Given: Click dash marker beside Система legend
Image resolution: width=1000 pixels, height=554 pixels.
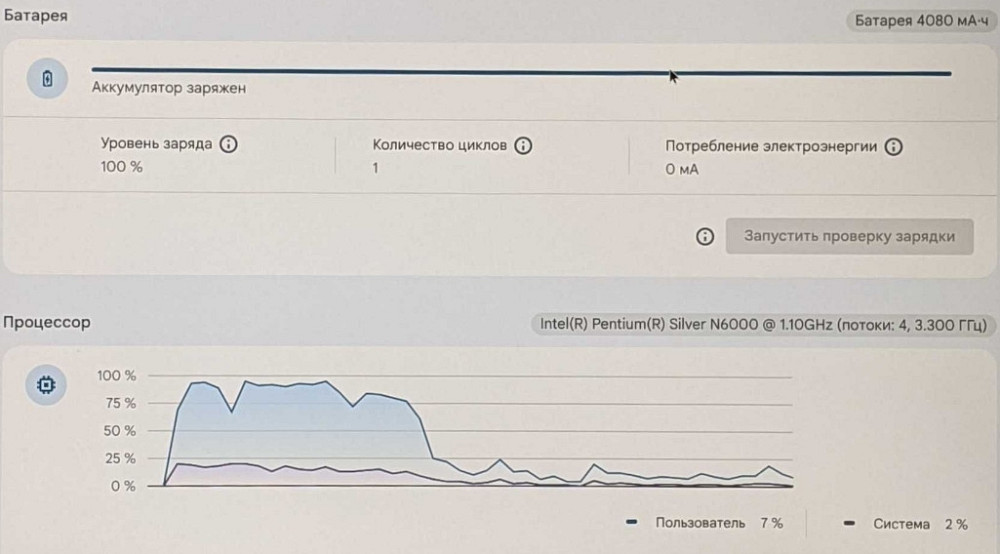Looking at the screenshot, I should 848,523.
